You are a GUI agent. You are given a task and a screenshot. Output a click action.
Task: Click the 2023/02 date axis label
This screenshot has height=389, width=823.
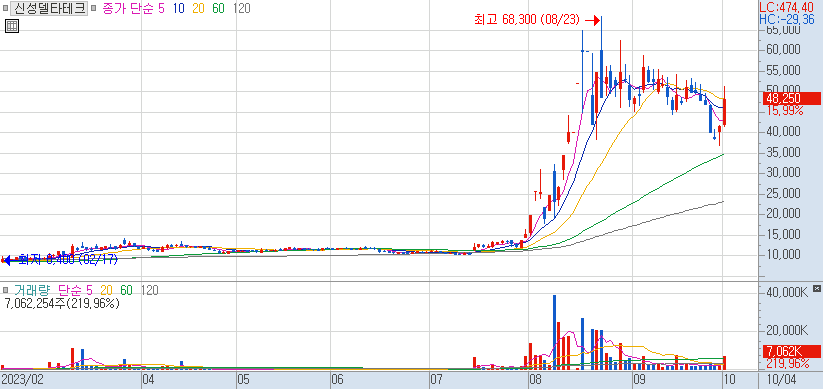point(21,379)
